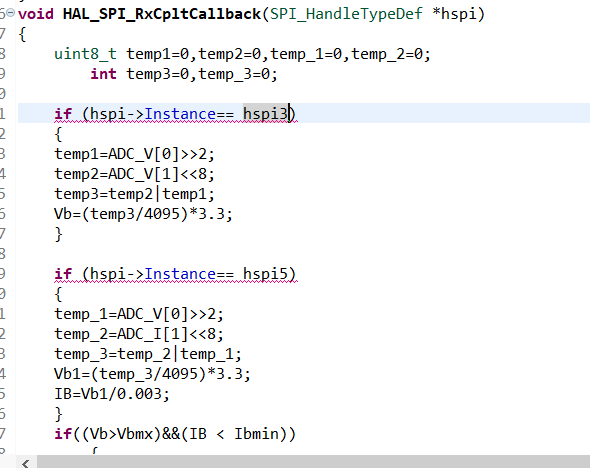Click the void keyword of the function
Viewport: 590px width, 468px height.
coord(36,14)
